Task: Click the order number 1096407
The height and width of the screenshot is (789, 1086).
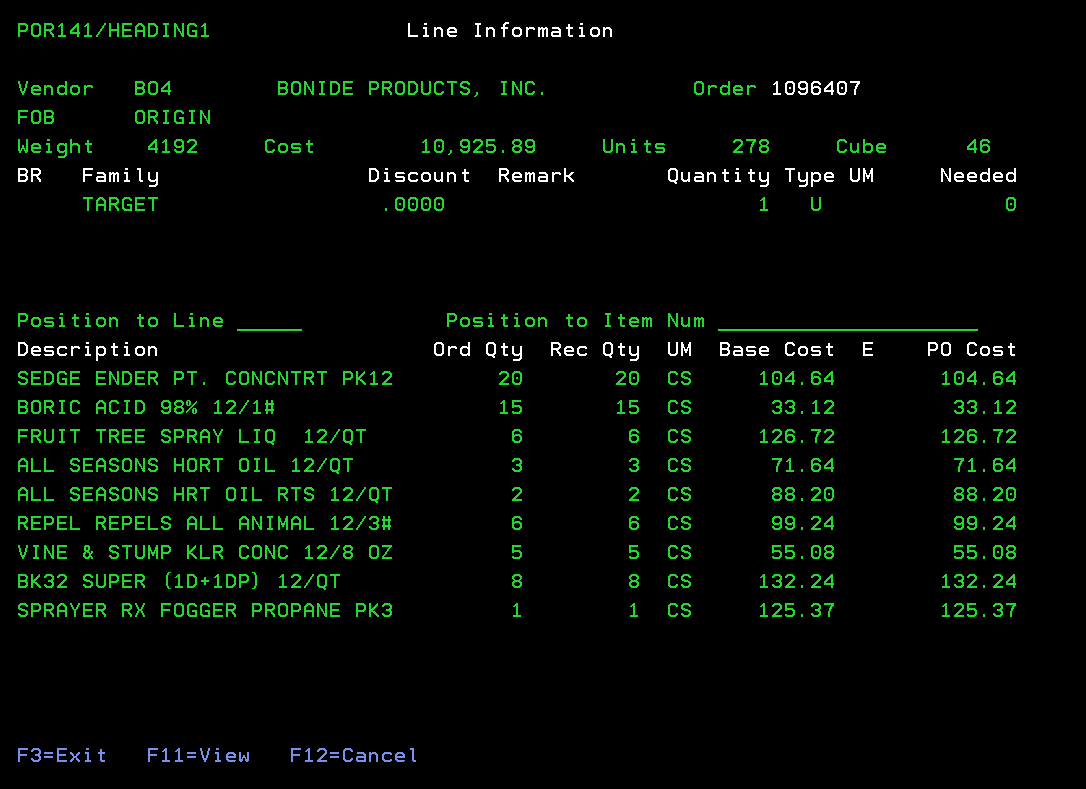Action: [x=815, y=89]
